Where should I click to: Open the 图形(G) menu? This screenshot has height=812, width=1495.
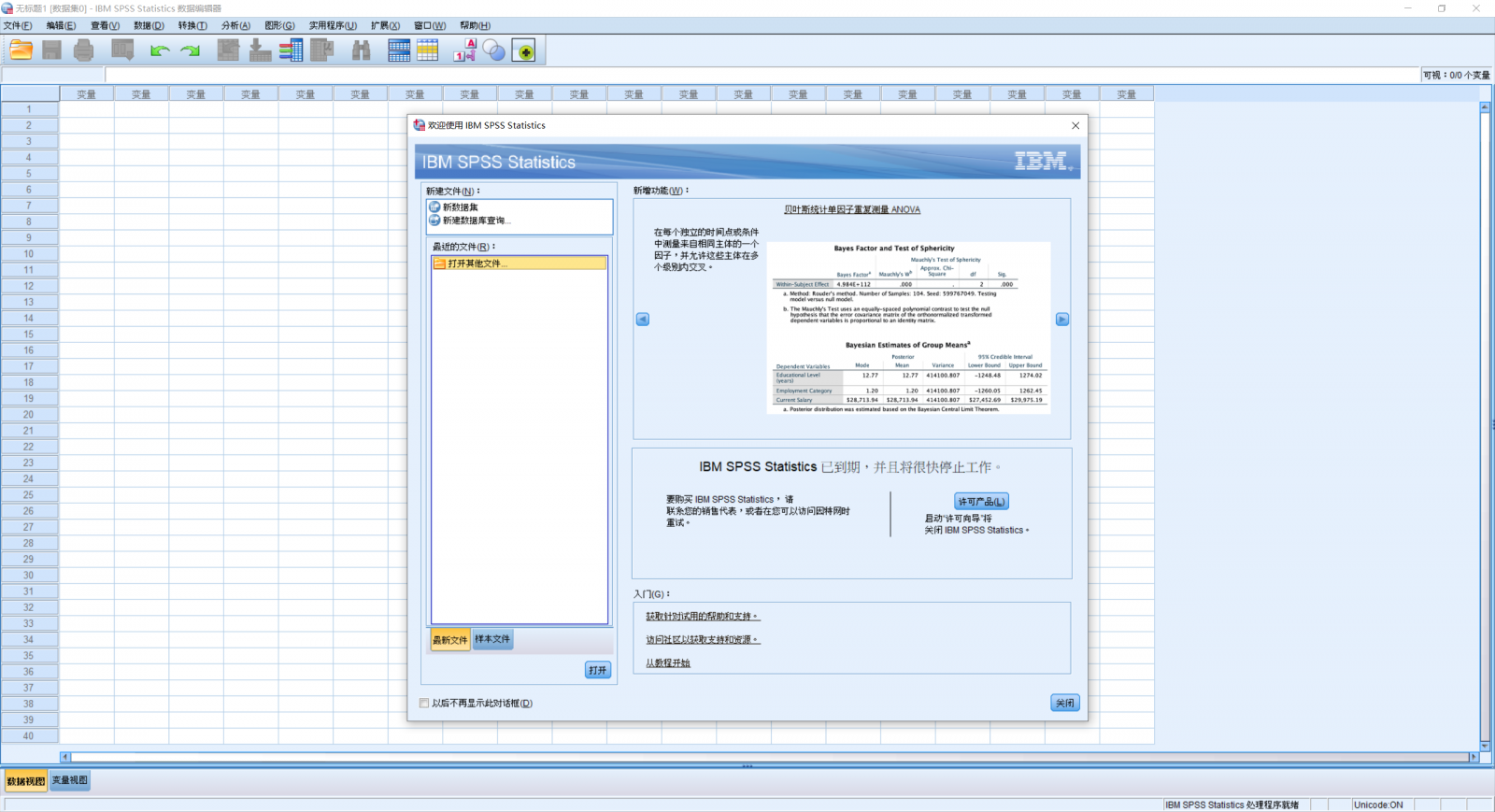[x=279, y=25]
